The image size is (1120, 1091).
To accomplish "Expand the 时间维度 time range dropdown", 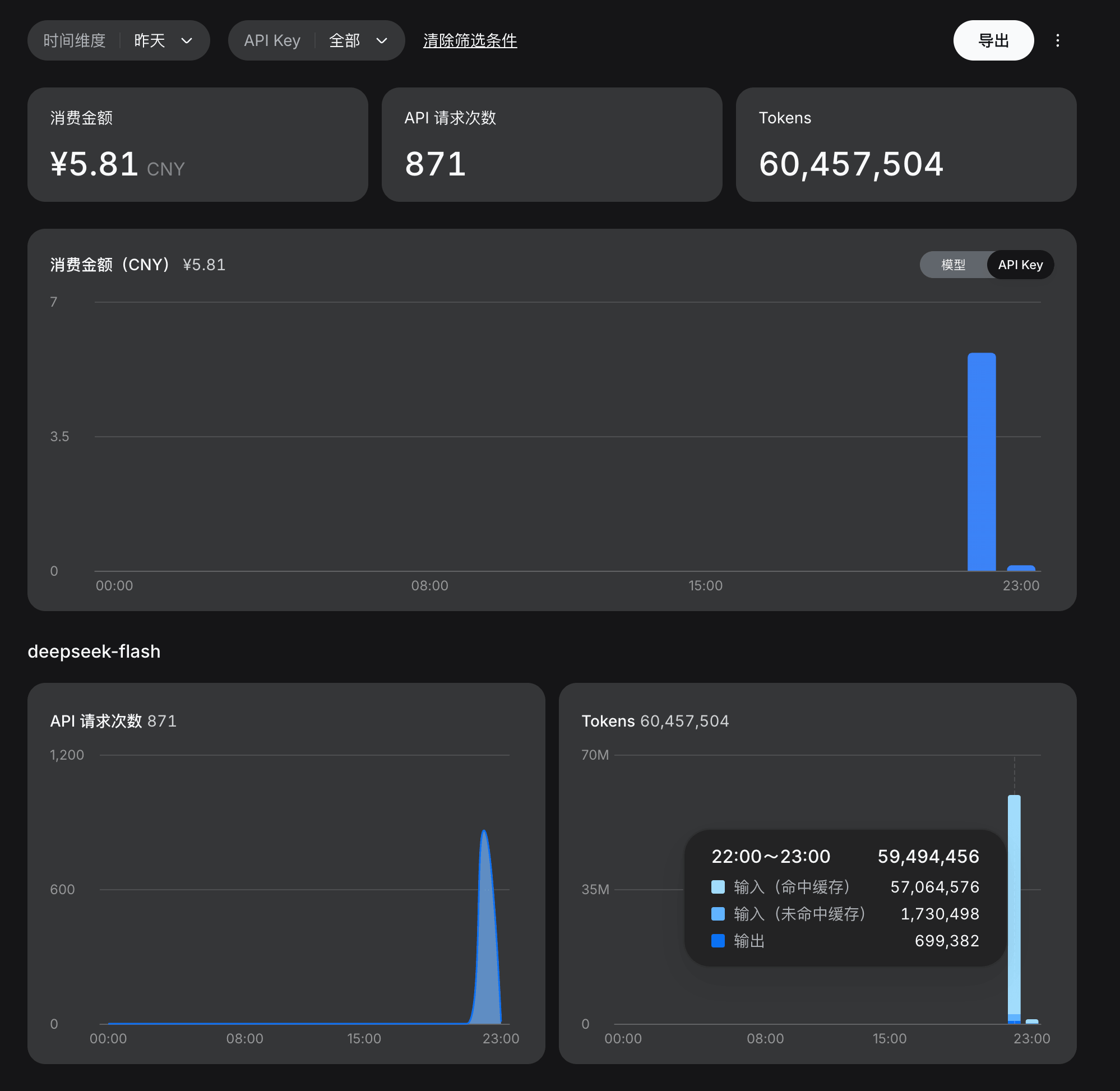I will tap(119, 40).
